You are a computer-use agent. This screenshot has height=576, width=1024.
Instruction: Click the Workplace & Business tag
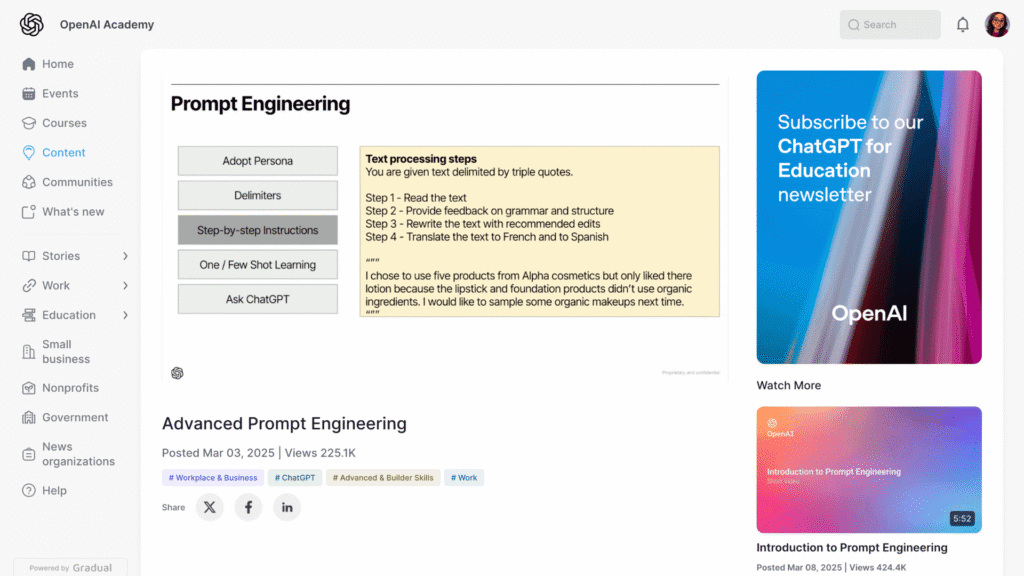point(213,477)
